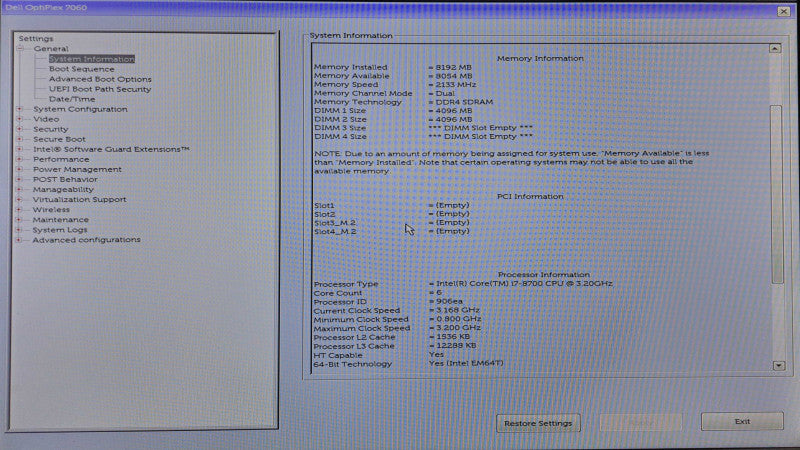Select the Advanced configurations label
800x450 pixels.
[86, 240]
